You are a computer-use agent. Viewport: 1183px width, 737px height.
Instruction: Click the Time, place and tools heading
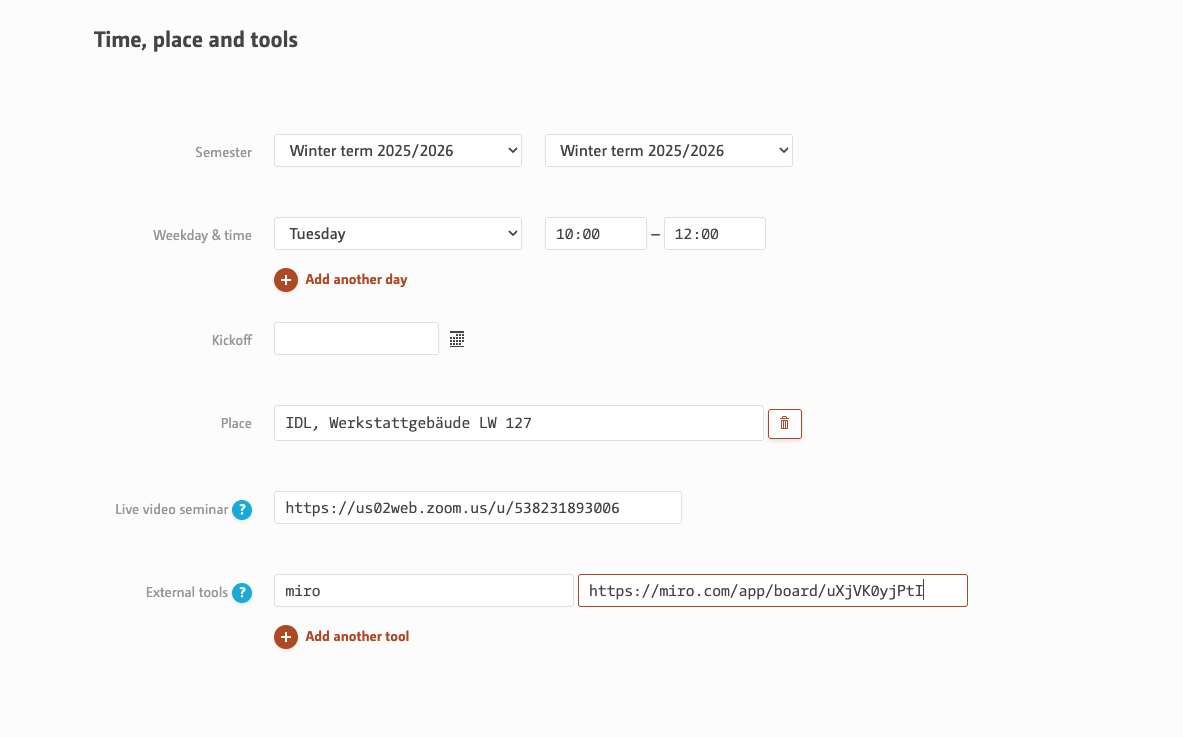tap(195, 39)
